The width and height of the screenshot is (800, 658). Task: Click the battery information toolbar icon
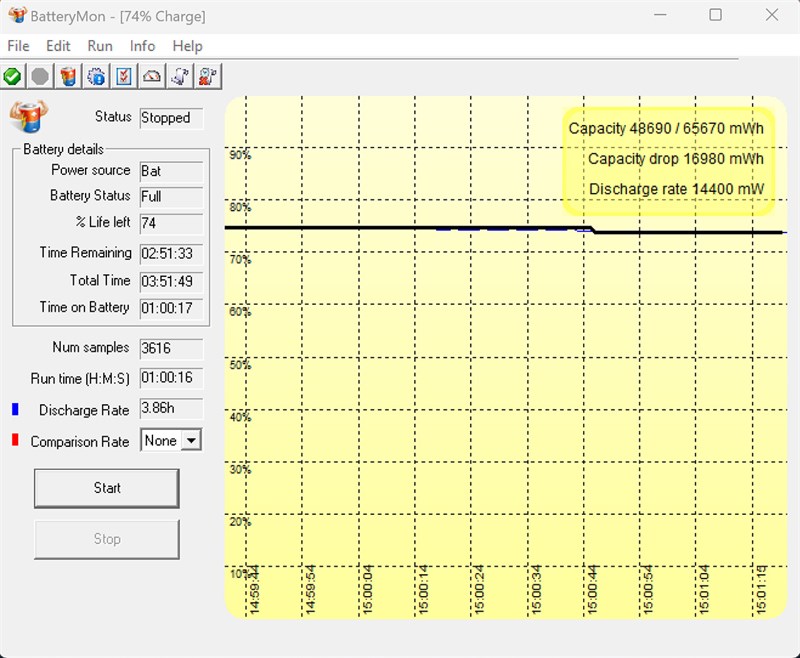pos(68,76)
